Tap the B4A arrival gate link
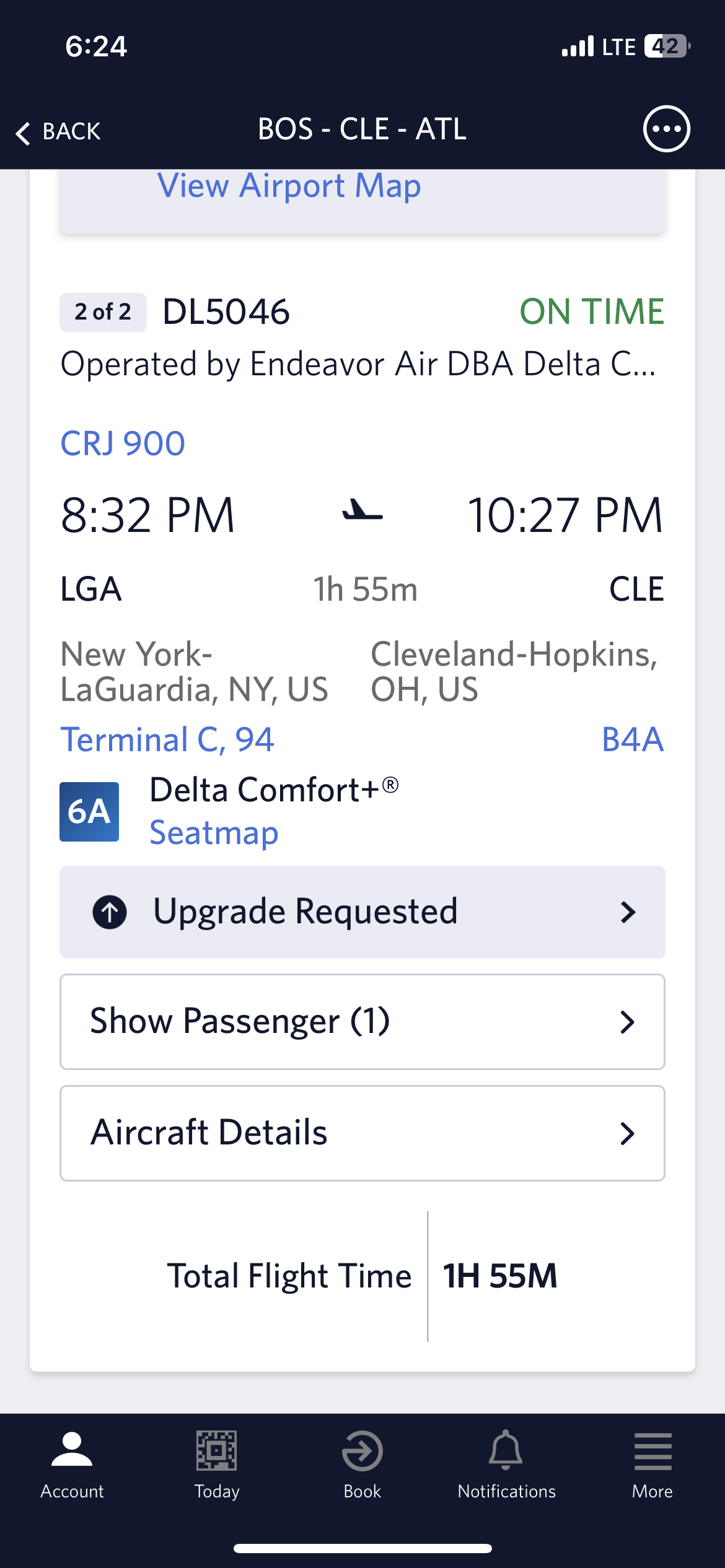 (633, 739)
